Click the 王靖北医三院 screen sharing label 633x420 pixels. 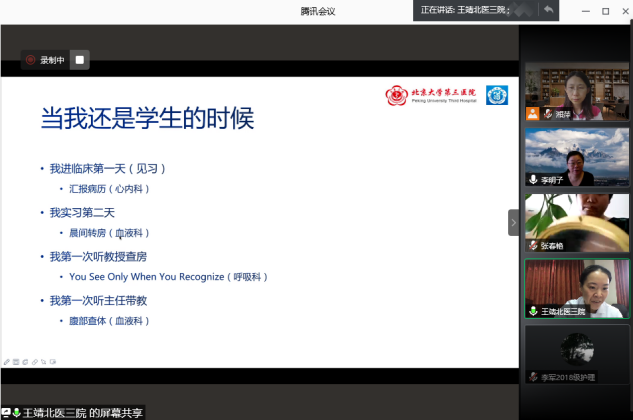coord(73,413)
